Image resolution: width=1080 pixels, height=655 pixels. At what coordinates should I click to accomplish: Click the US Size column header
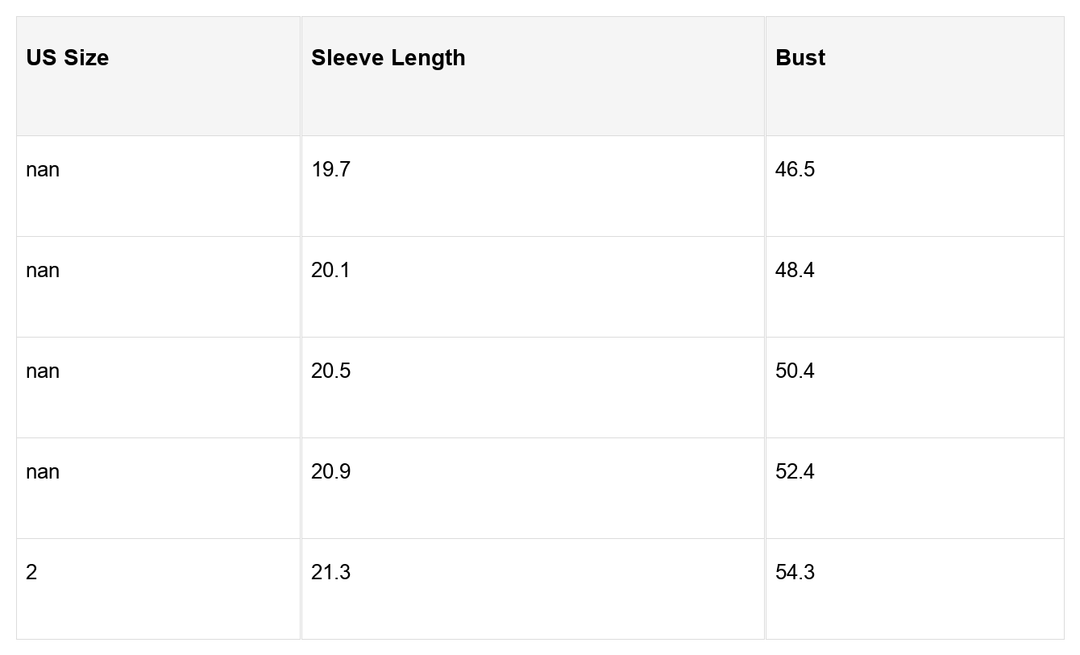[x=67, y=58]
